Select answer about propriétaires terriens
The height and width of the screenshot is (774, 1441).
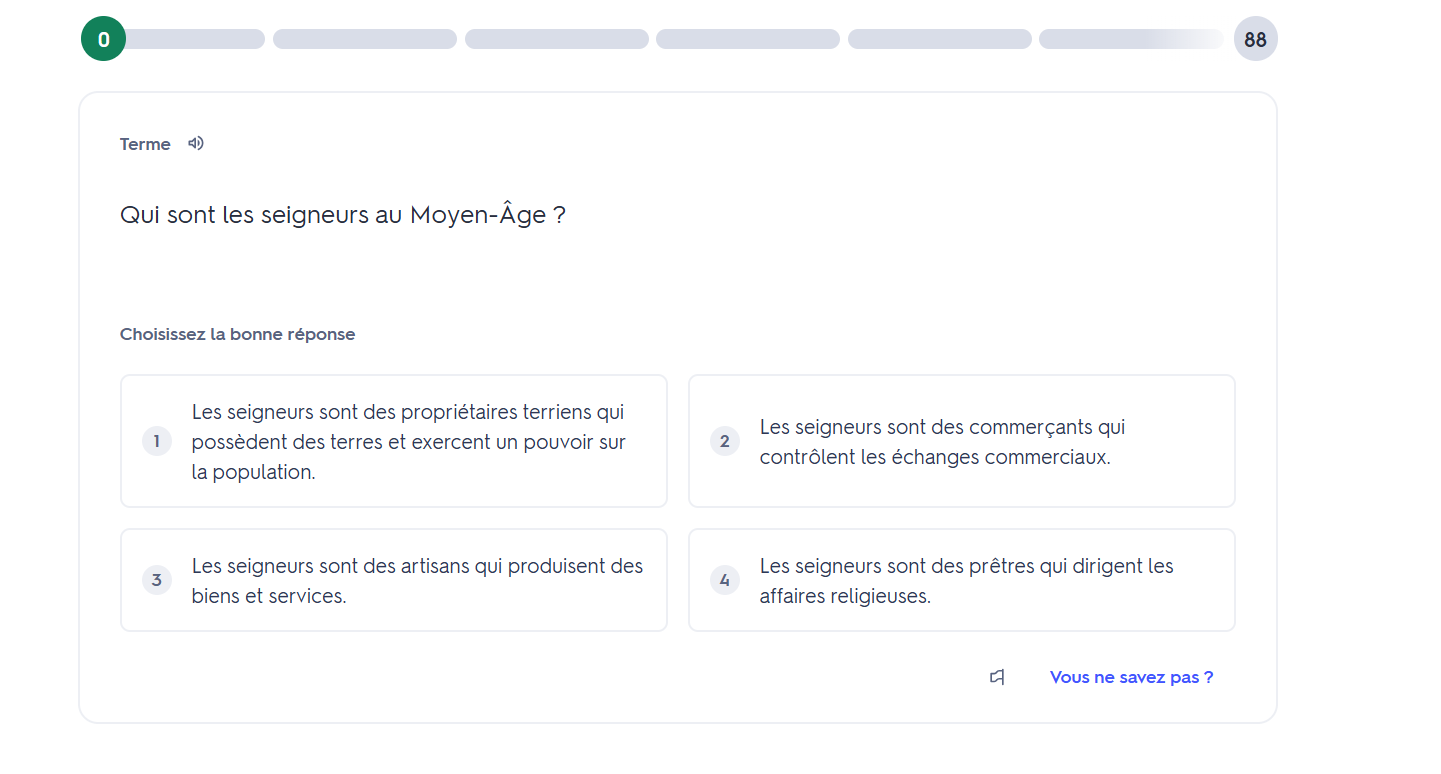tap(408, 441)
